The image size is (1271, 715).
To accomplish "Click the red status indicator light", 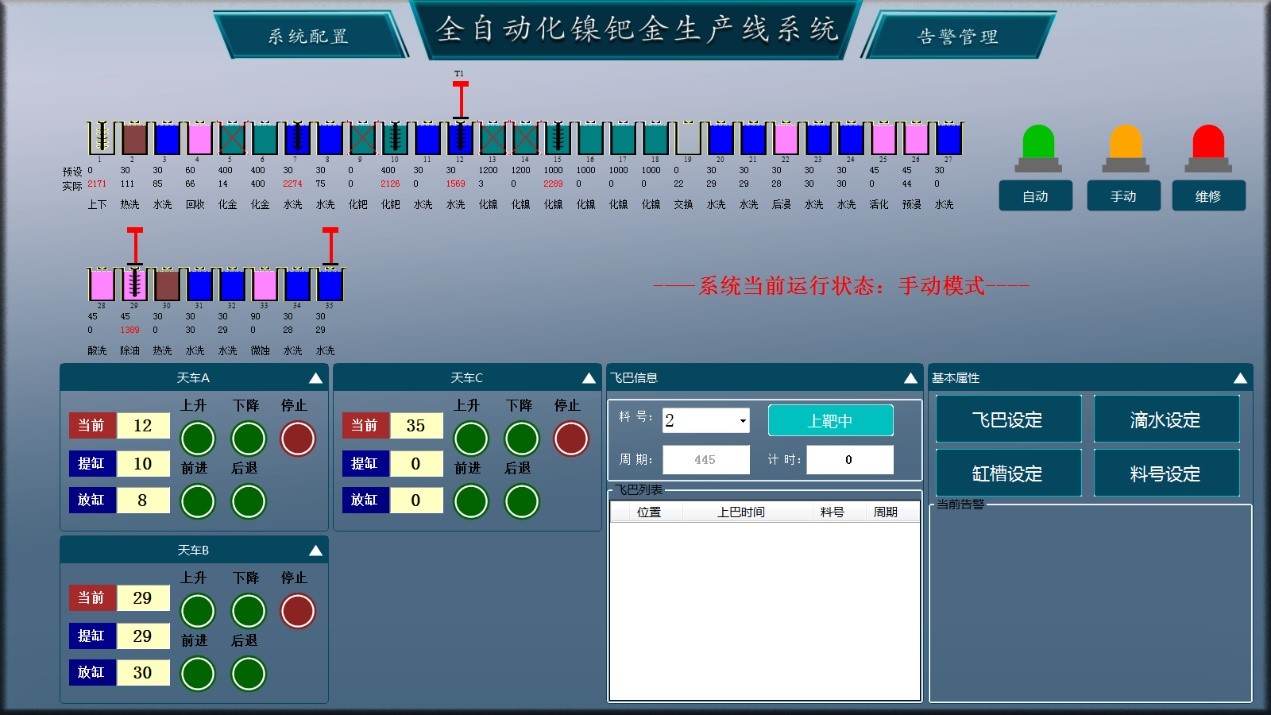I will tap(1208, 148).
